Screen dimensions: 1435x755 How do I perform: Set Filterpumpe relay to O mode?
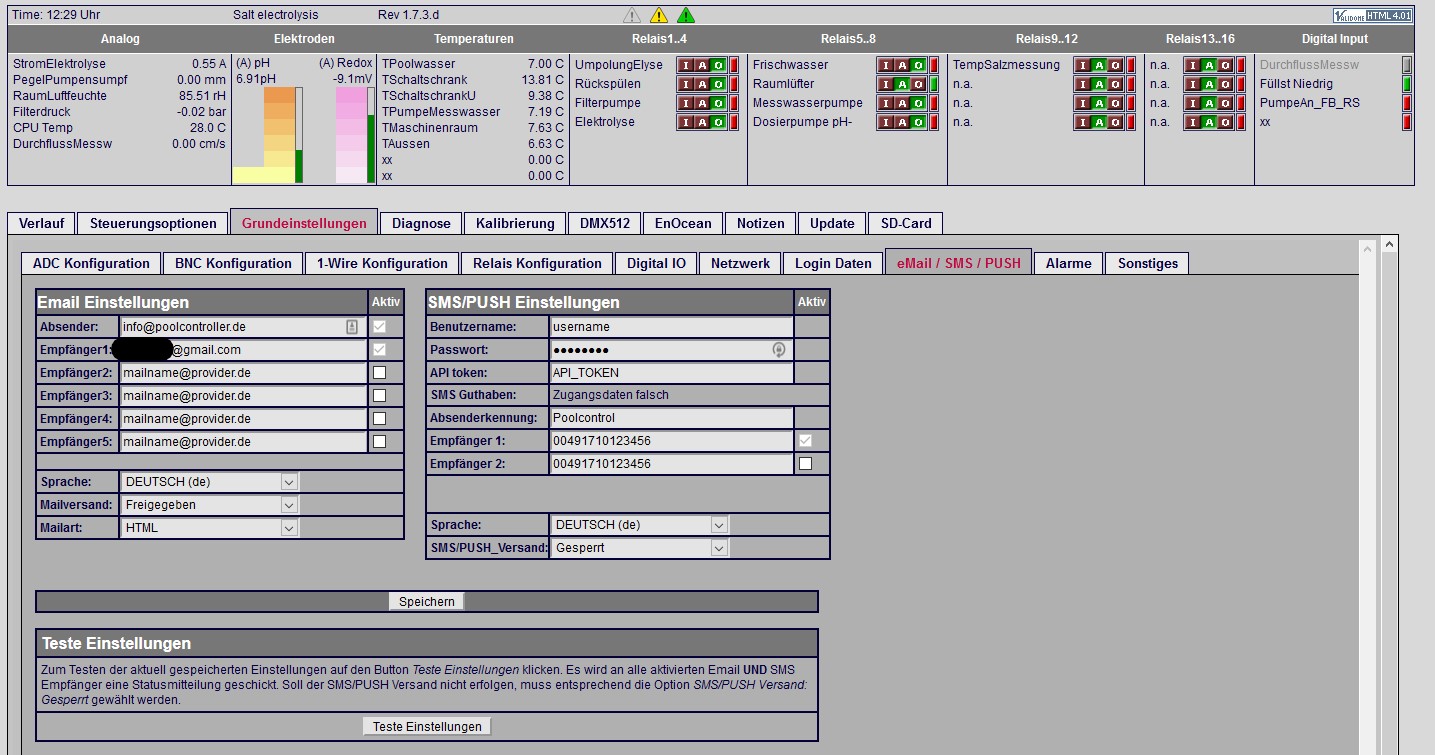click(718, 103)
